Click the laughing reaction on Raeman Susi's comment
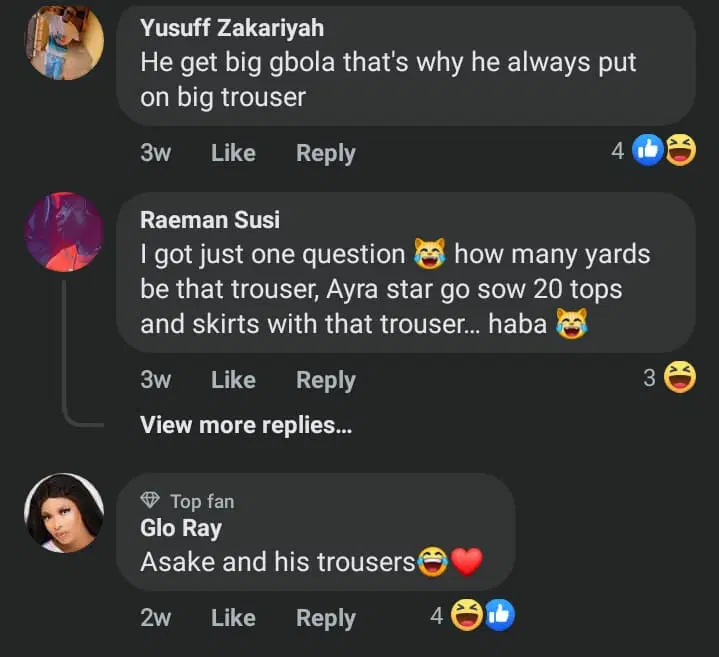 [x=680, y=378]
